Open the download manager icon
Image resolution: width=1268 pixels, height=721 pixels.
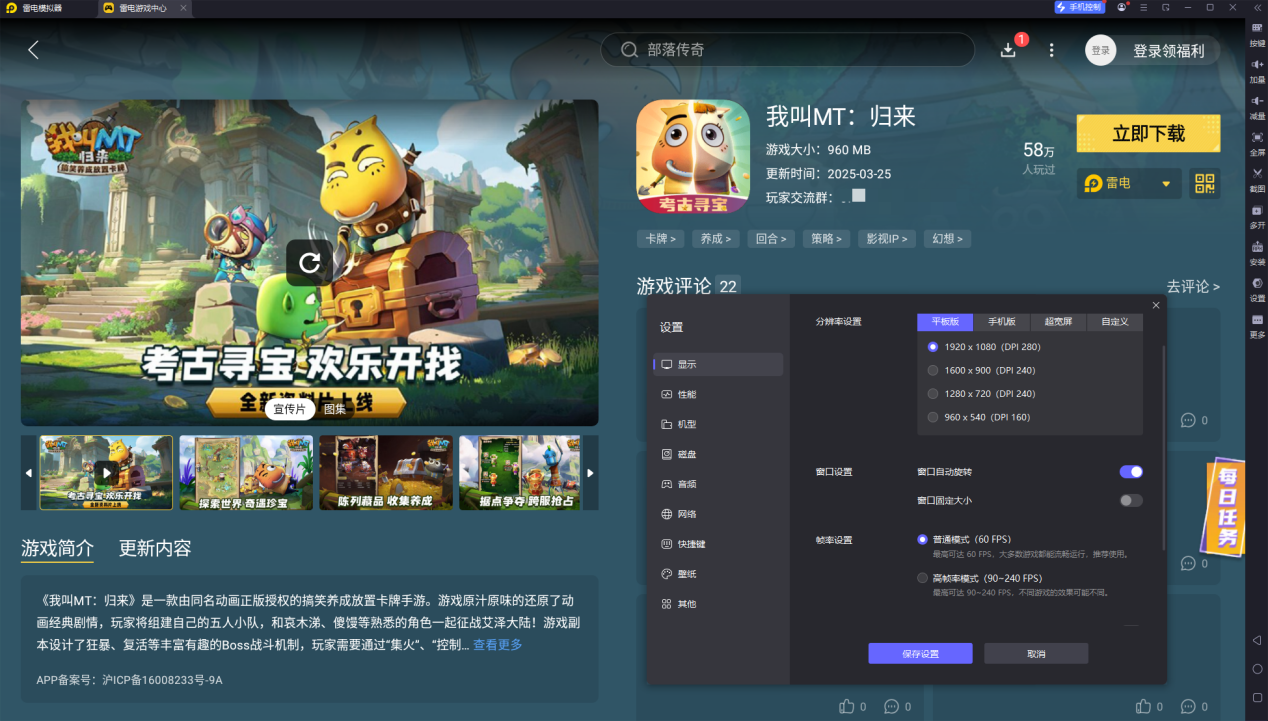(x=1008, y=50)
